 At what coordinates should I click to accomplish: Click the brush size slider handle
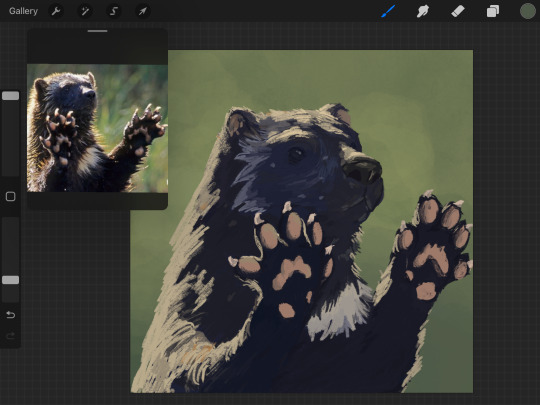[11, 96]
